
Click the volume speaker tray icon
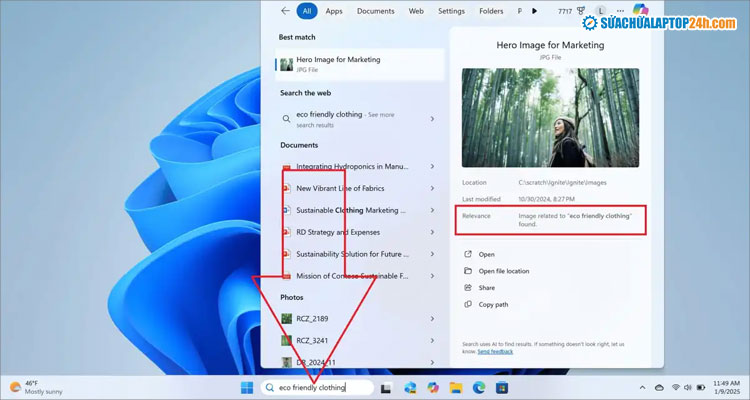click(x=688, y=388)
